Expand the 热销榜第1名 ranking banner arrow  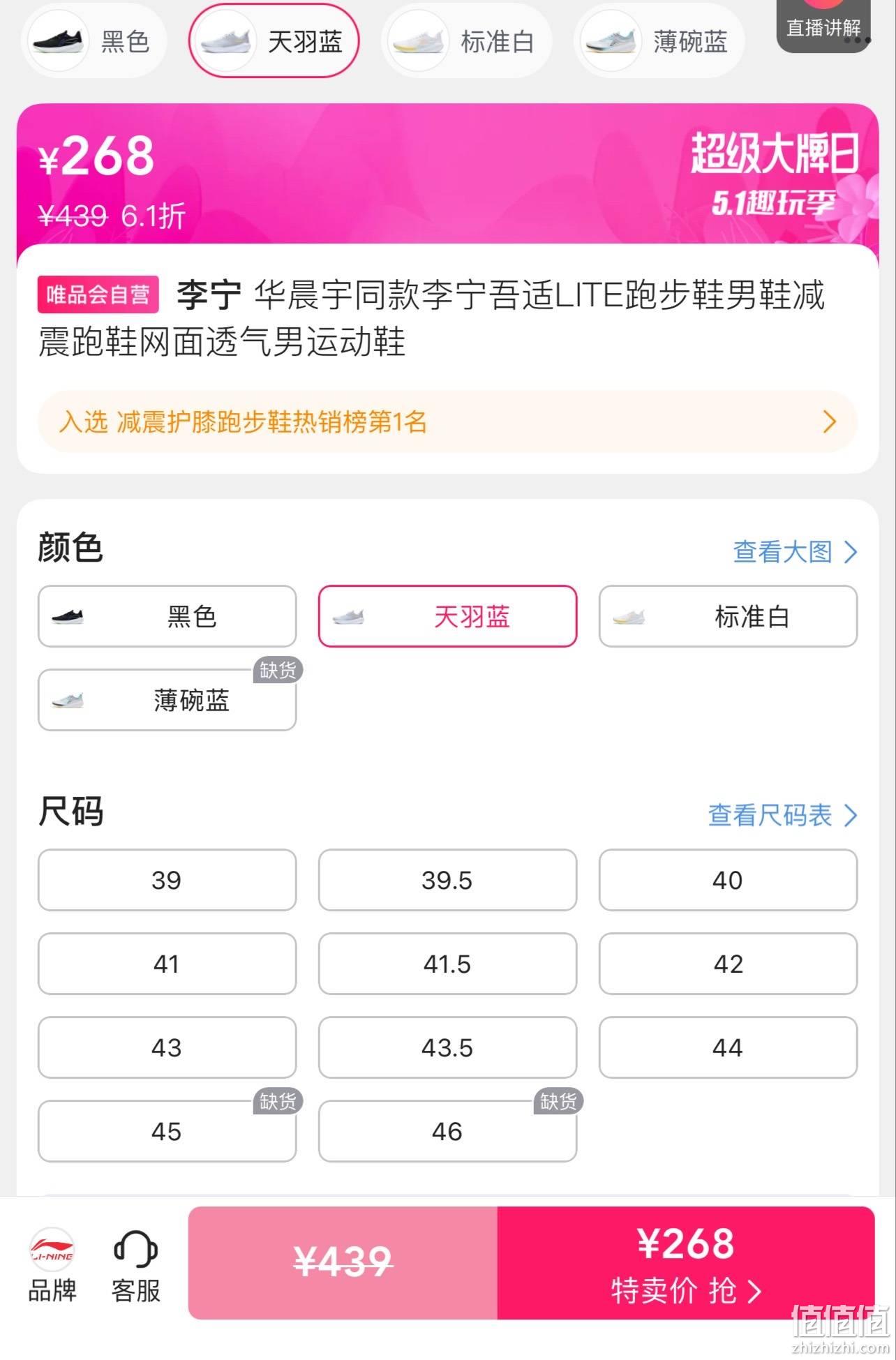point(829,421)
